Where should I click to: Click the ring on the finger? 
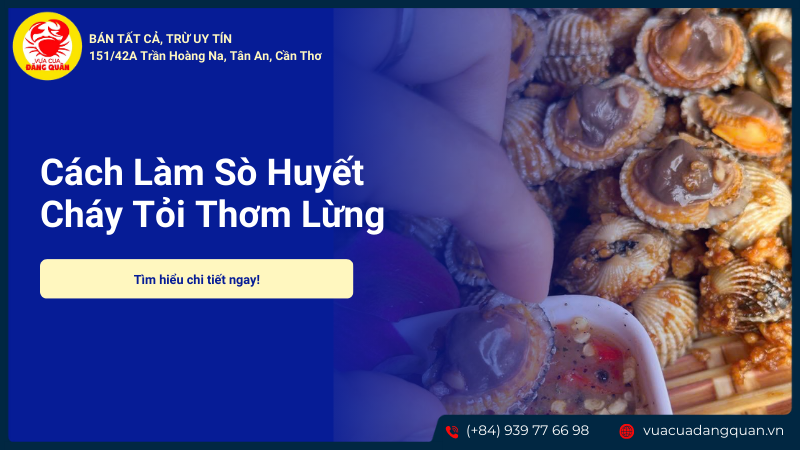[x=397, y=40]
